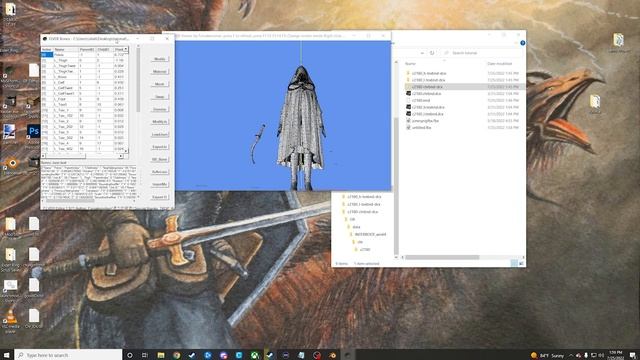
Task: Open Adobe Photoshop desktop shortcut
Action: point(33,132)
